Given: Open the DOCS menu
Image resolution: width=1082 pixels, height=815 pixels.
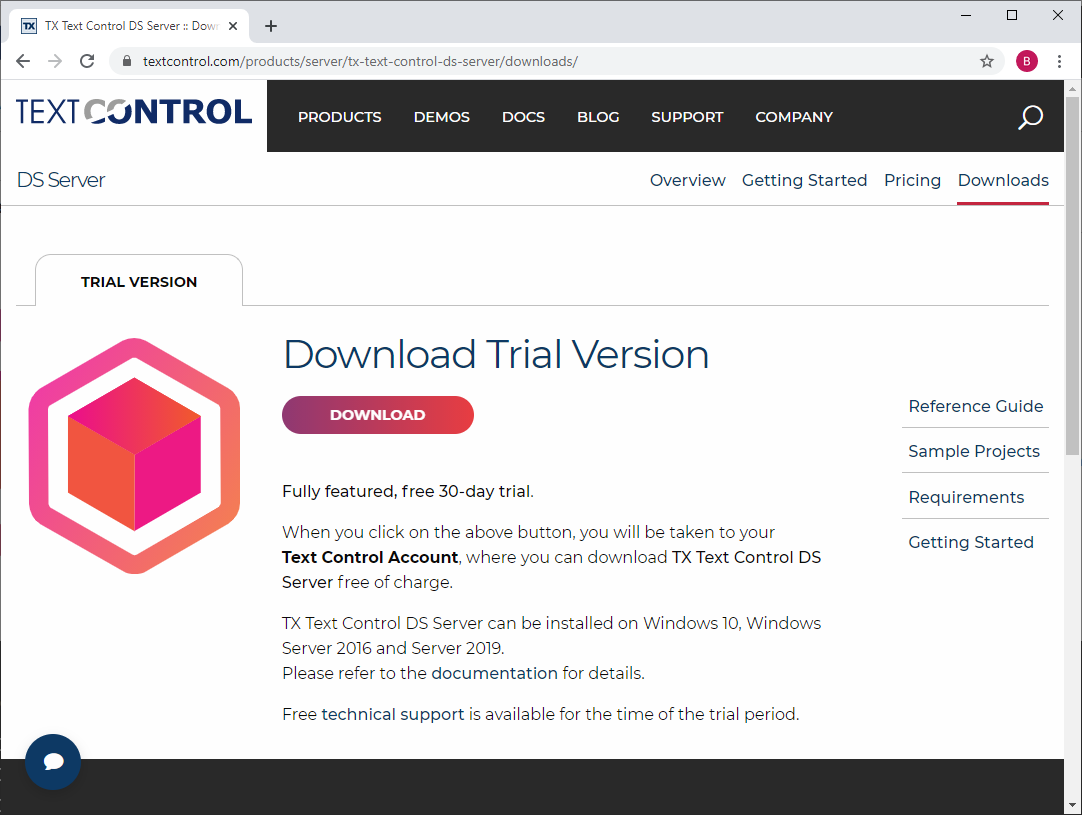Looking at the screenshot, I should coord(523,117).
